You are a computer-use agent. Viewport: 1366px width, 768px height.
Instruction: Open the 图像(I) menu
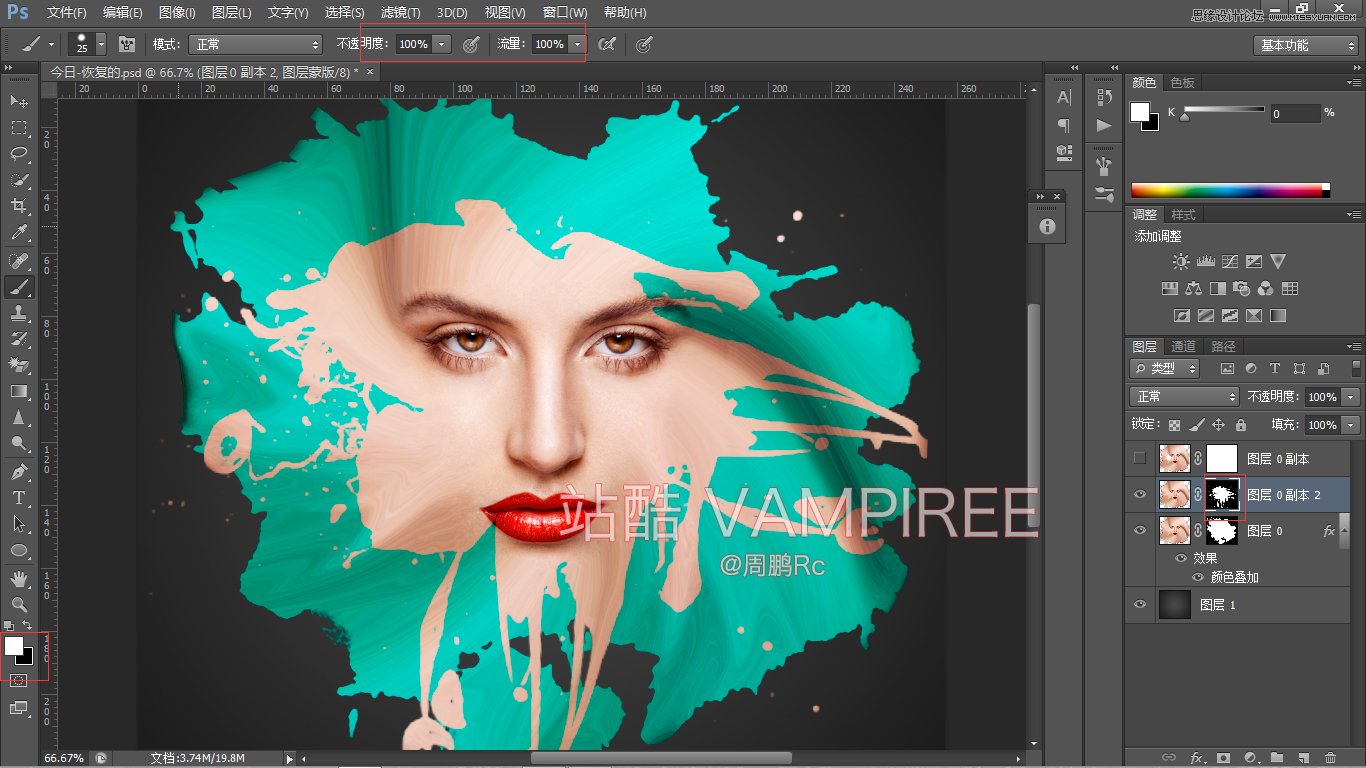tap(177, 13)
